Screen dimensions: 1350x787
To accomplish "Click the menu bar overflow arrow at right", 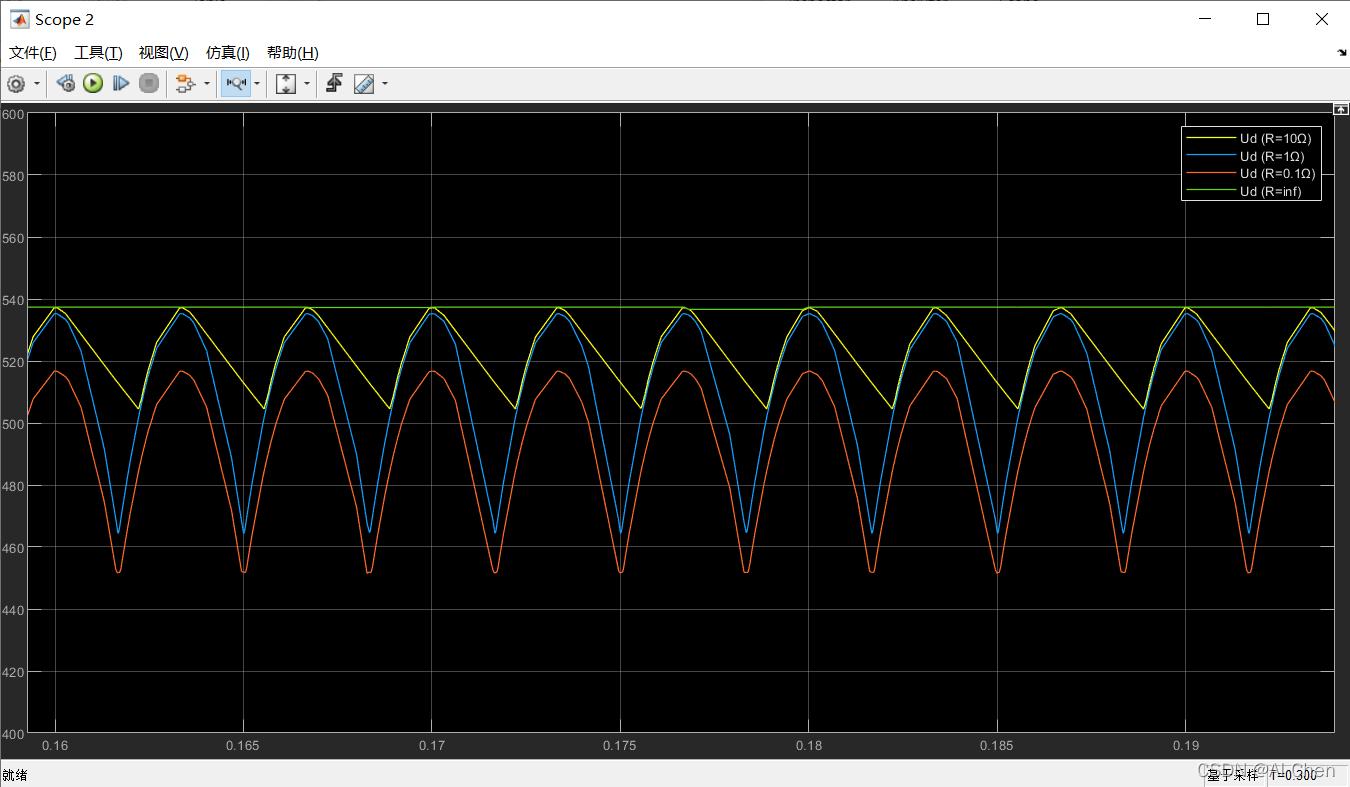I will tap(1341, 52).
